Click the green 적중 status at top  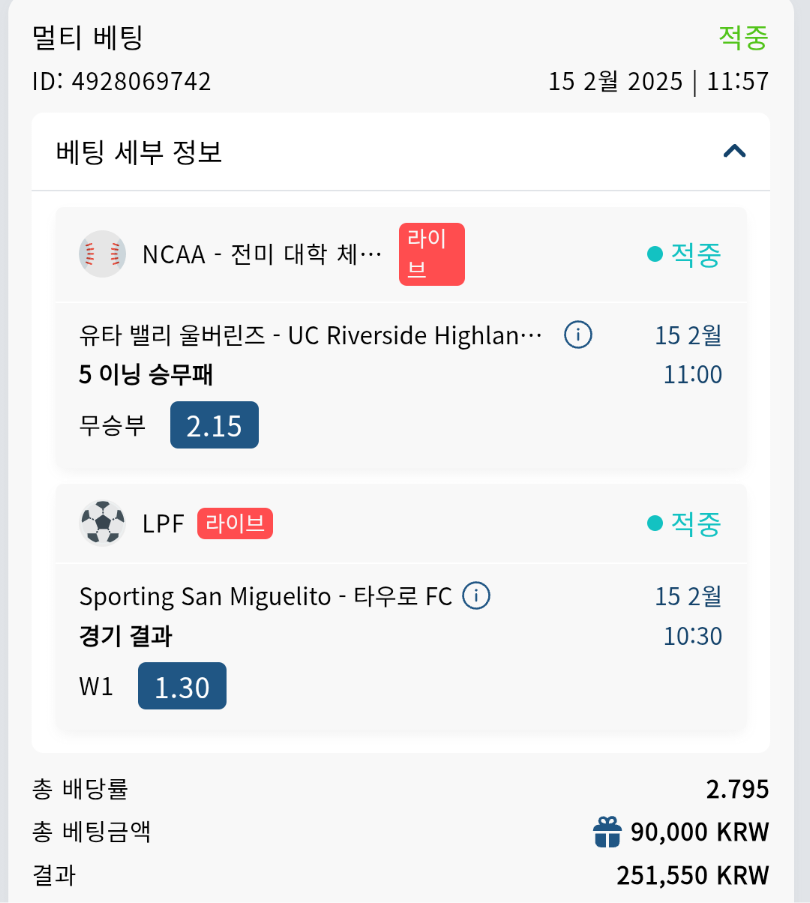743,38
